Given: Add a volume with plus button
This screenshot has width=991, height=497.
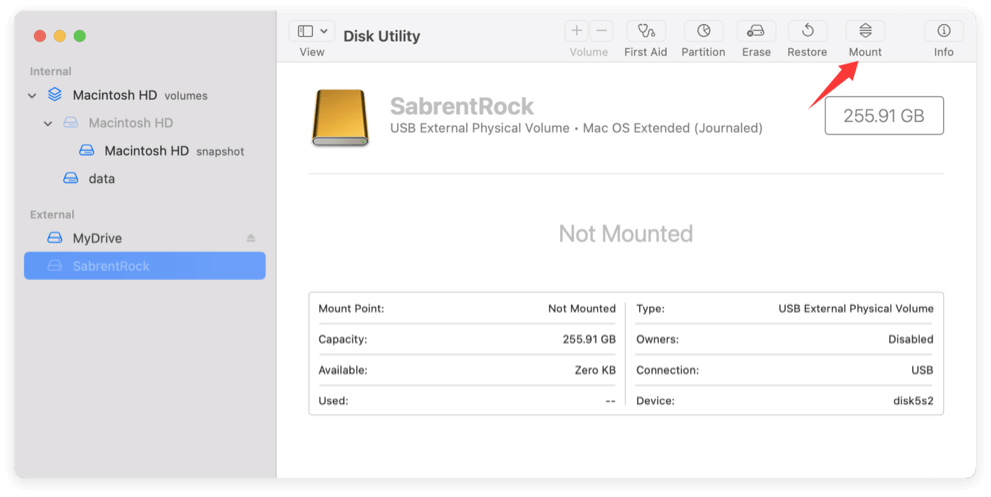Looking at the screenshot, I should click(x=576, y=30).
